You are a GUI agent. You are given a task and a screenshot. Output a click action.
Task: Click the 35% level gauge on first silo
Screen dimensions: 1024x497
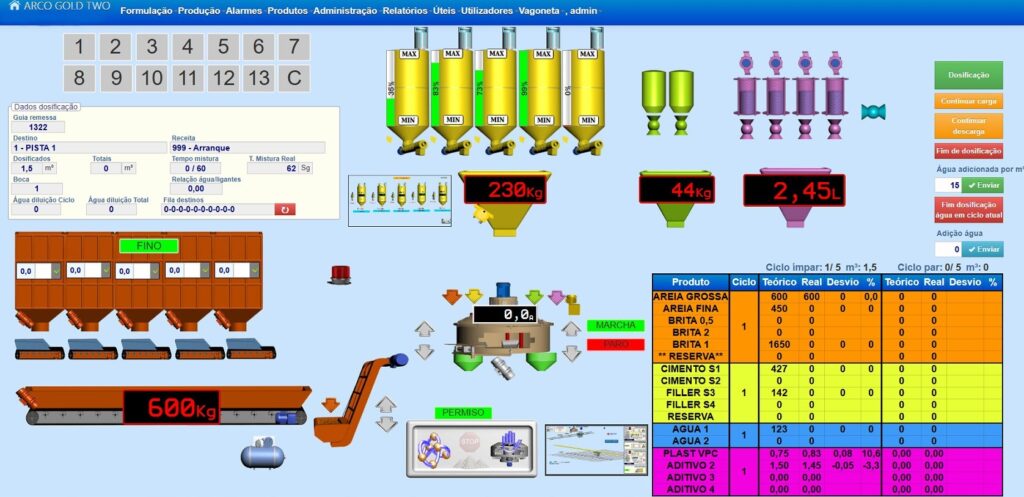click(390, 89)
